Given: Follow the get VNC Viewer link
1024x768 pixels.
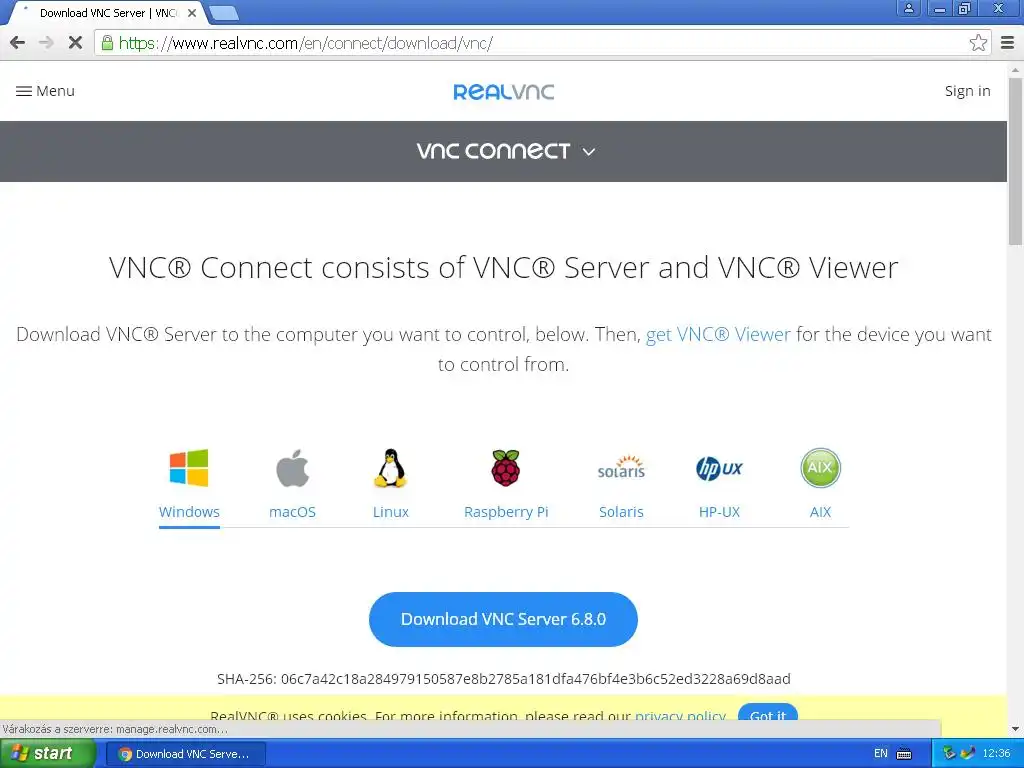Looking at the screenshot, I should coord(718,334).
